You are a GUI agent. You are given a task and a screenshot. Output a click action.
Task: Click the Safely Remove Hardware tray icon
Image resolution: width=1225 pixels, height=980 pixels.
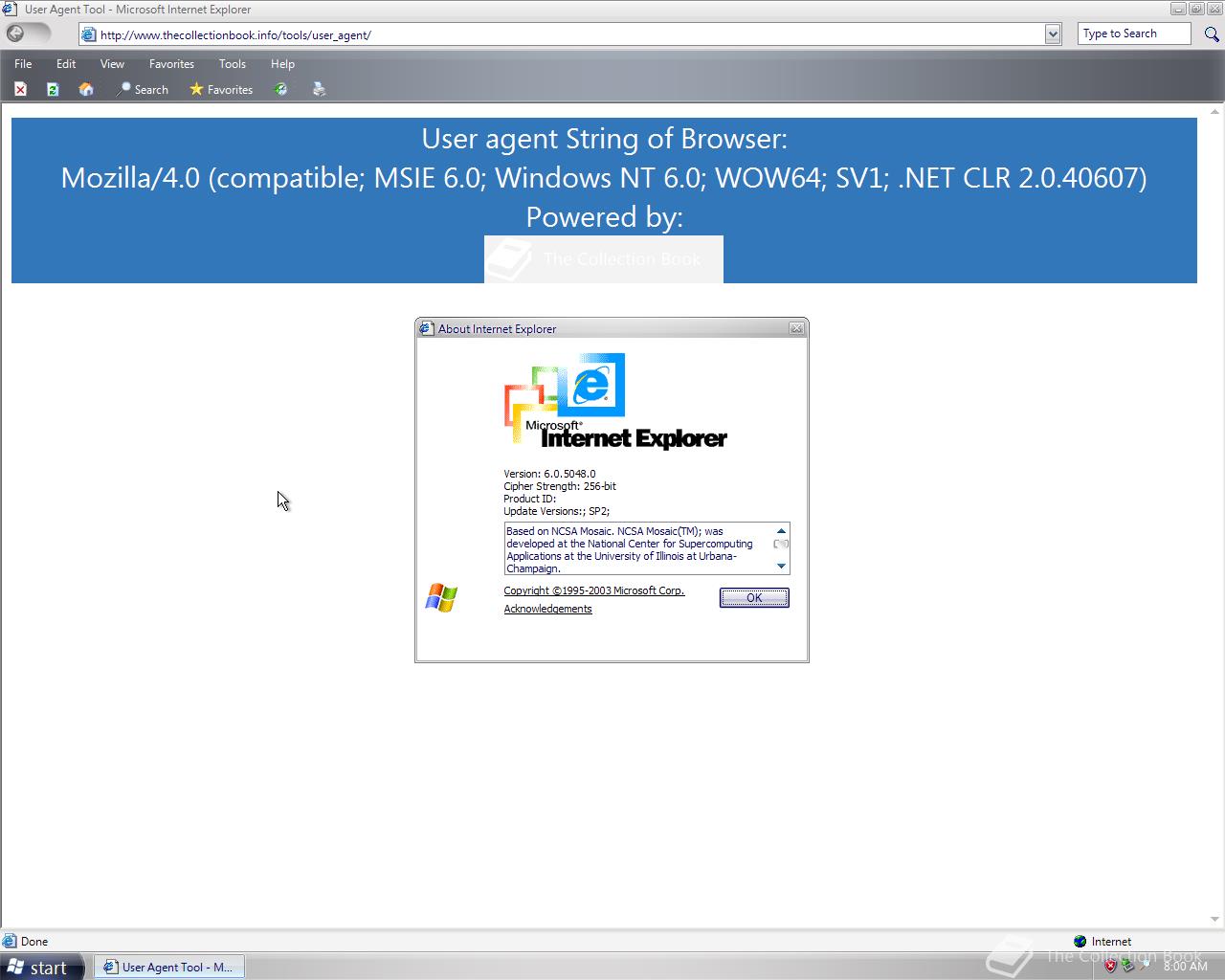coord(1128,967)
